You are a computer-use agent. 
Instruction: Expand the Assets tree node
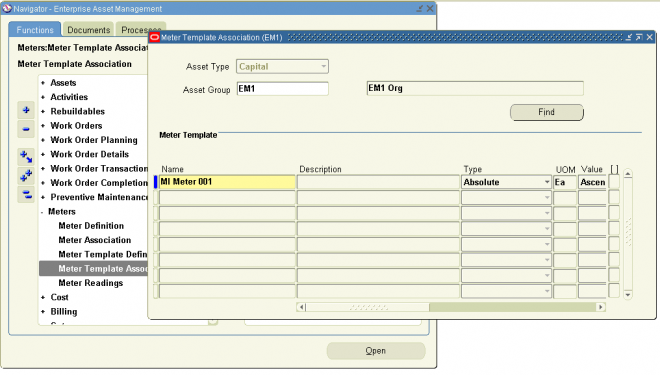[43, 83]
